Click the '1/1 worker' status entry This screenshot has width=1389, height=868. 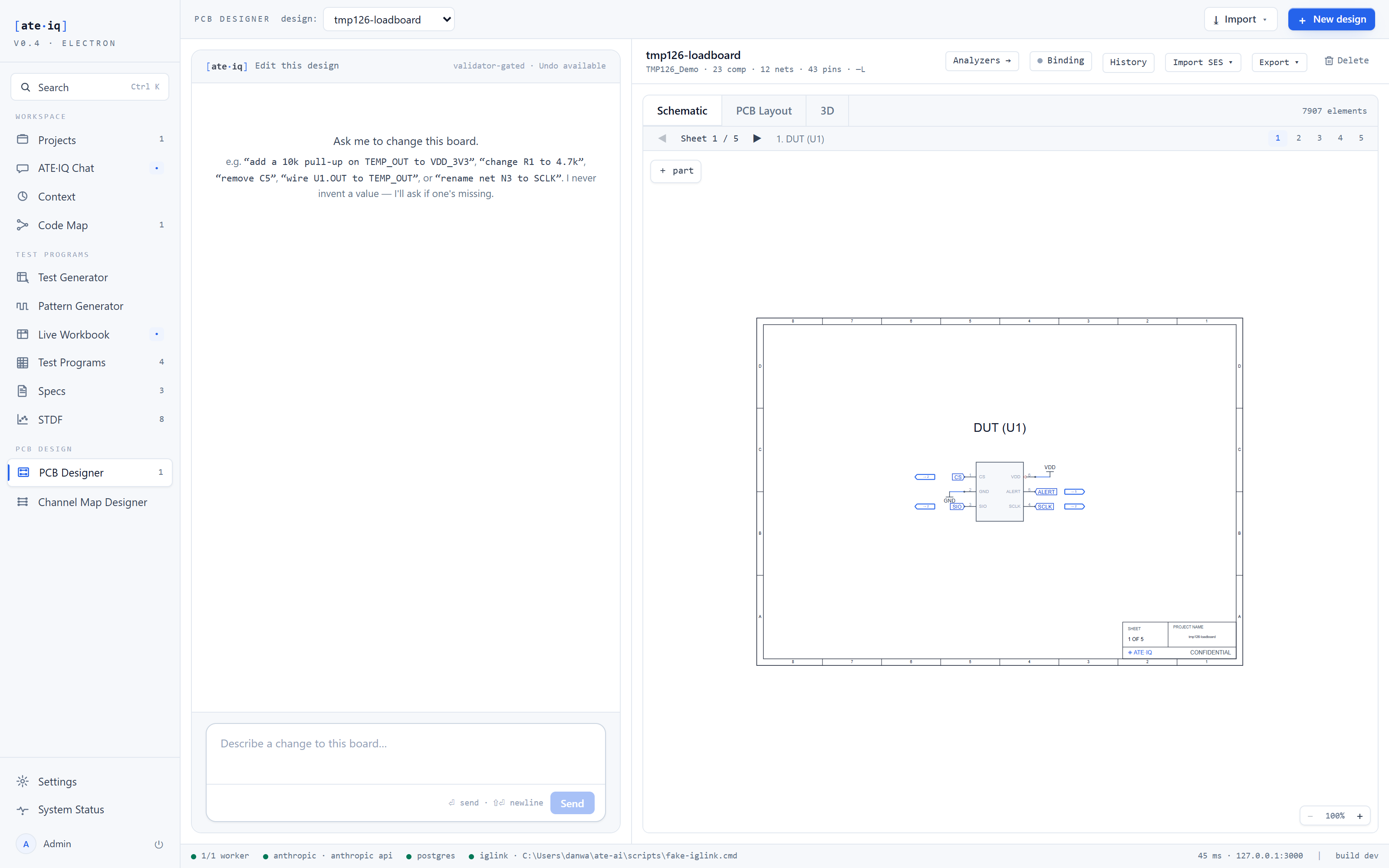(x=220, y=856)
